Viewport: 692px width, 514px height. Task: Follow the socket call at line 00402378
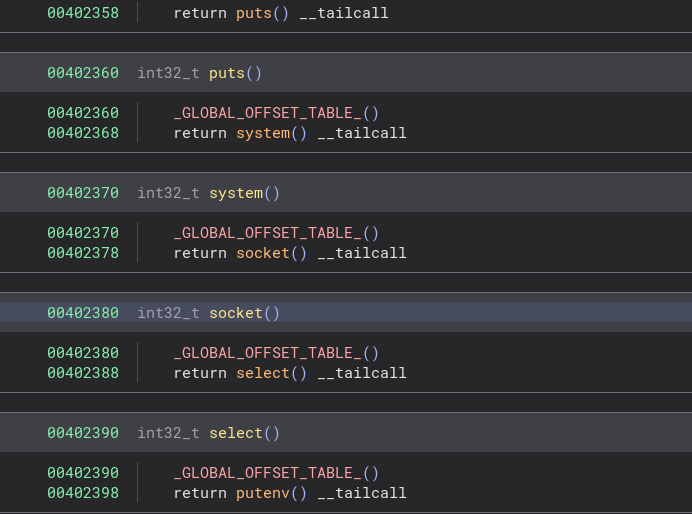click(x=262, y=253)
